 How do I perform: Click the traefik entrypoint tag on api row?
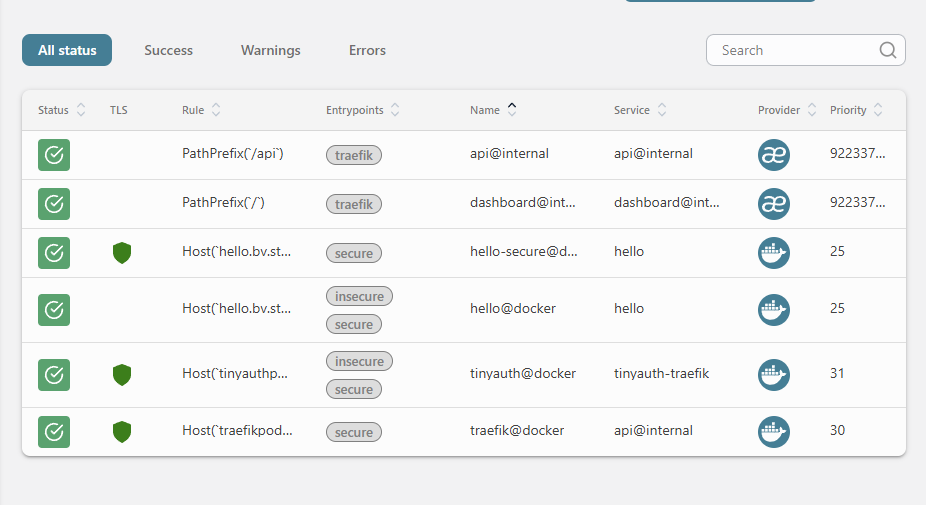pyautogui.click(x=354, y=155)
